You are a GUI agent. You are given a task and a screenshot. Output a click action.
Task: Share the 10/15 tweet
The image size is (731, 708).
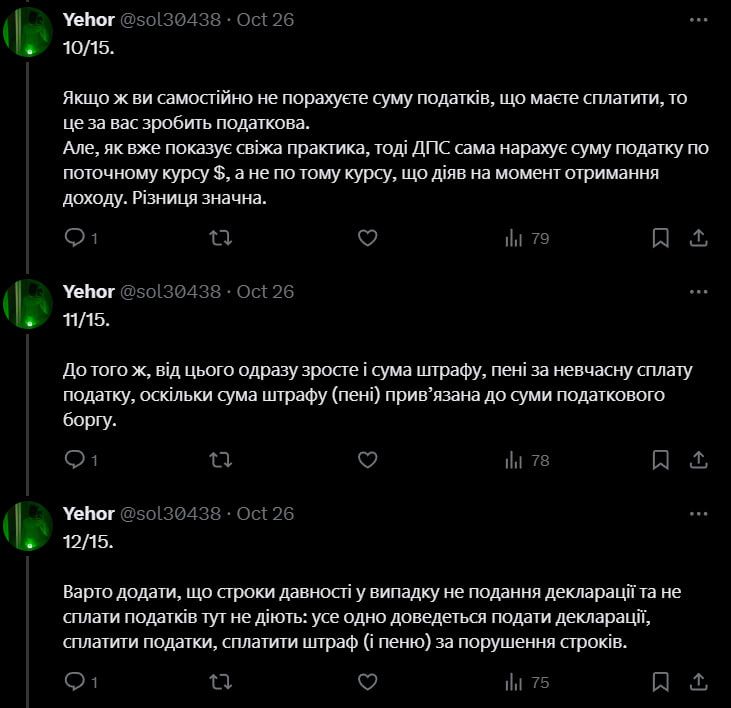[700, 238]
